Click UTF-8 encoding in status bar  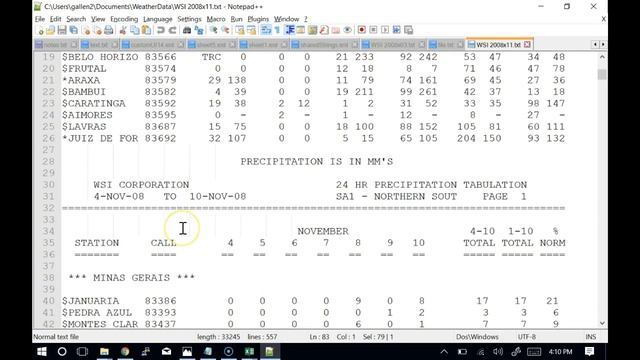[527, 337]
